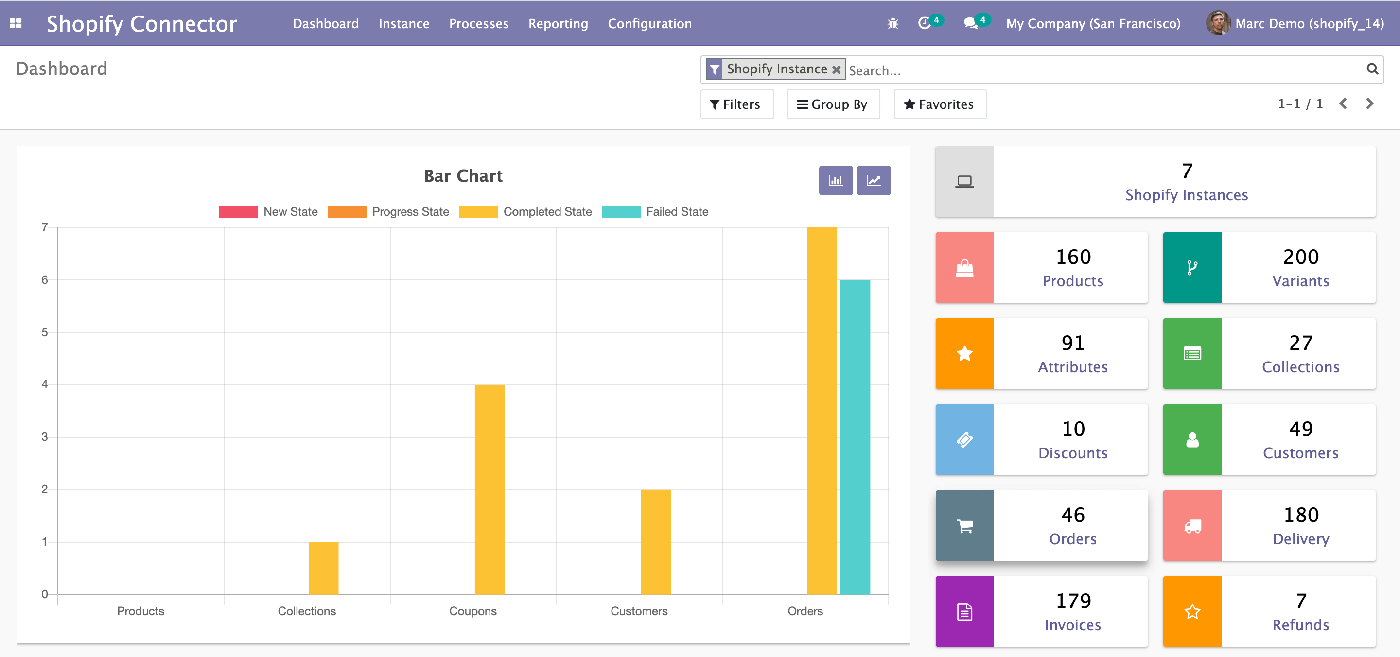Click the shopping bag Products icon
This screenshot has height=657, width=1400.
(x=965, y=268)
